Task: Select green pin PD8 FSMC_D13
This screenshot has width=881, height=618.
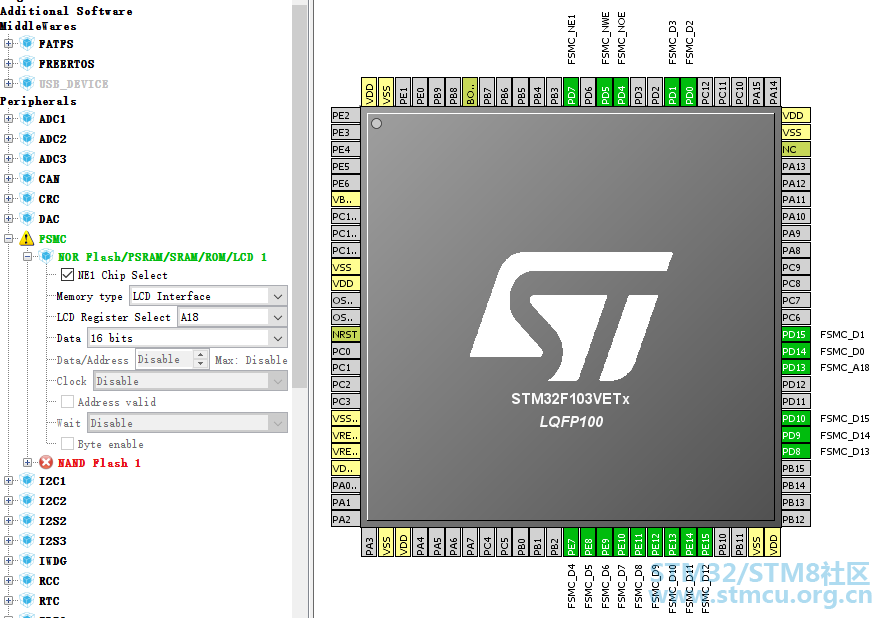Action: click(x=796, y=452)
